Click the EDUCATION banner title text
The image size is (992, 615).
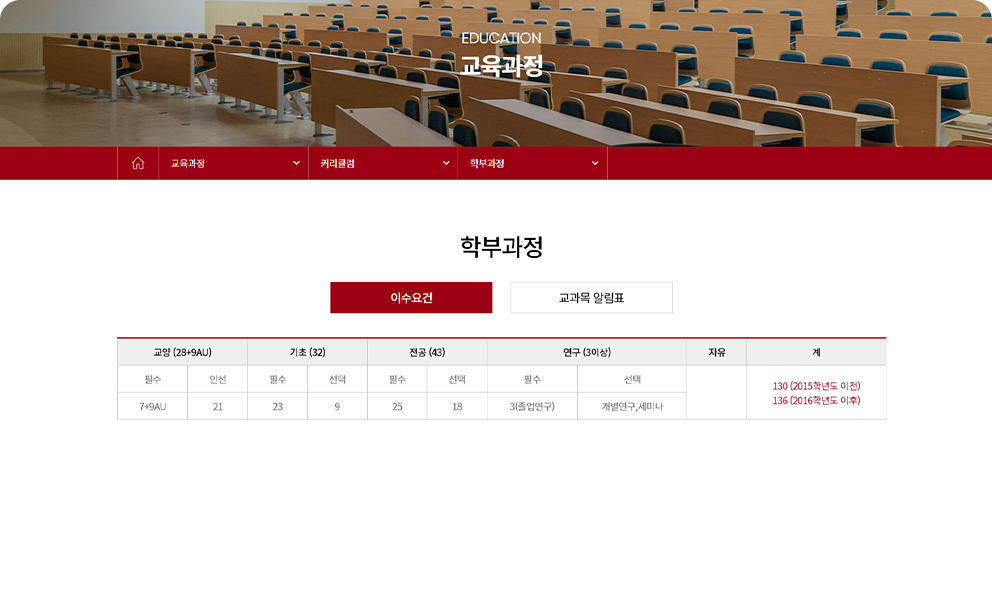[501, 38]
